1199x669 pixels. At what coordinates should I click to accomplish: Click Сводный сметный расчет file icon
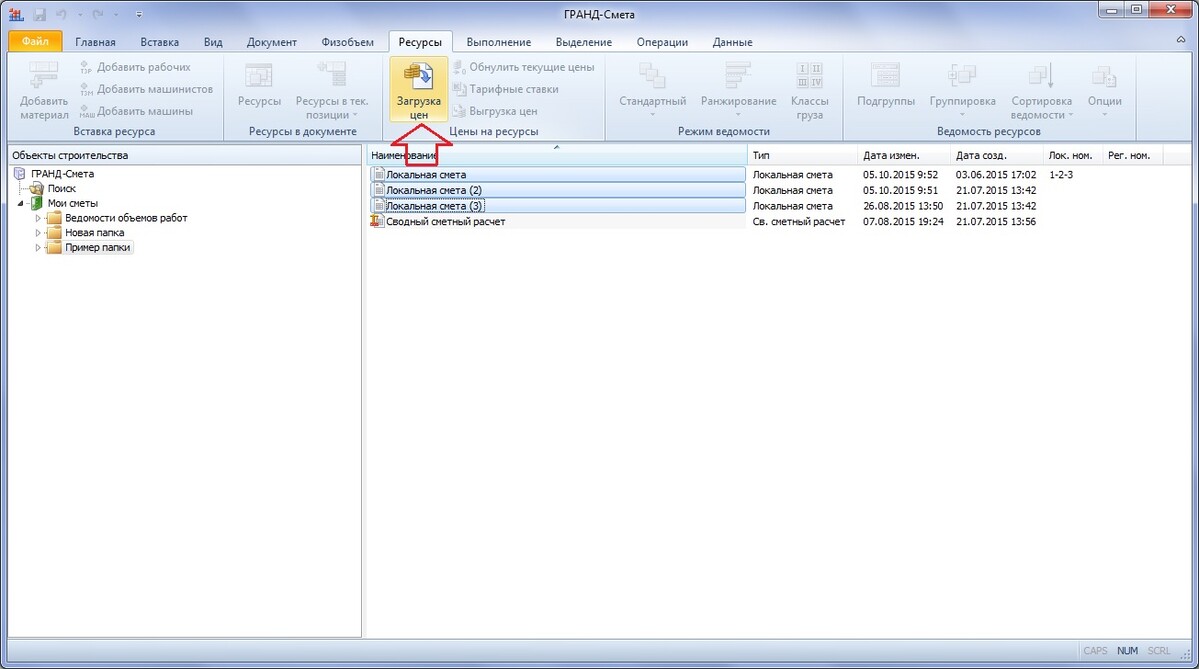[x=376, y=221]
